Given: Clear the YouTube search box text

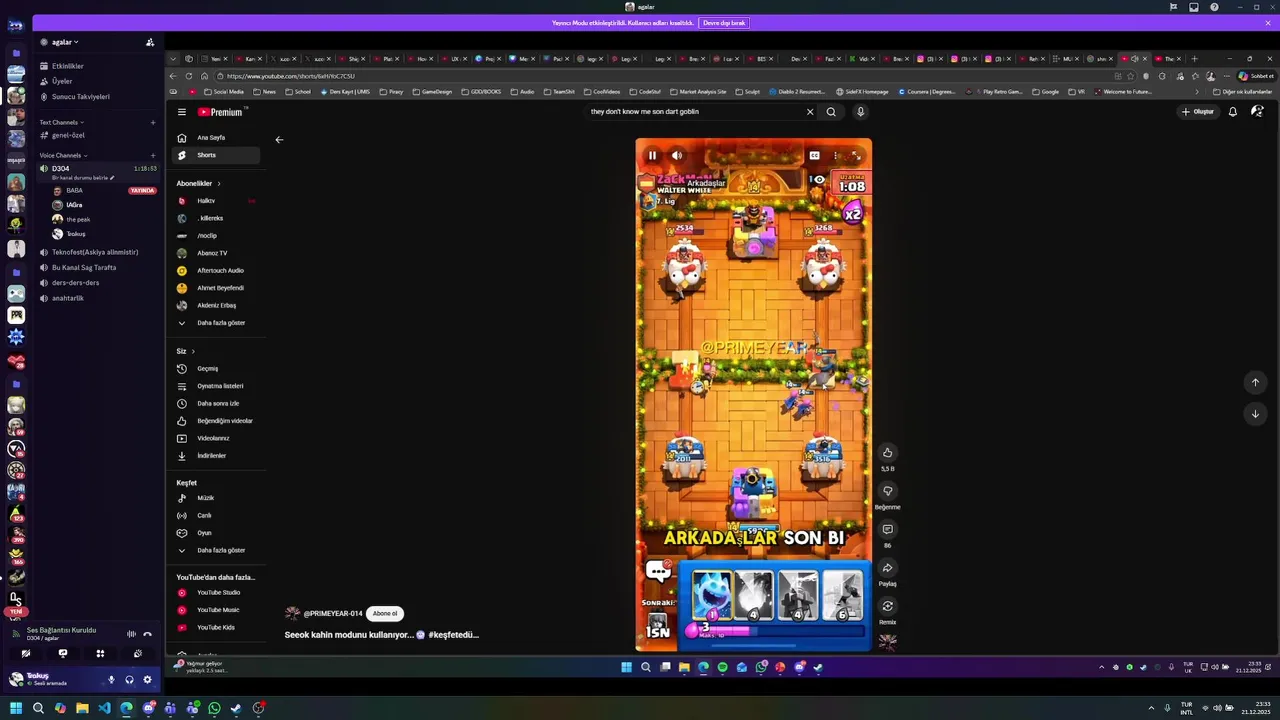Looking at the screenshot, I should [x=810, y=112].
